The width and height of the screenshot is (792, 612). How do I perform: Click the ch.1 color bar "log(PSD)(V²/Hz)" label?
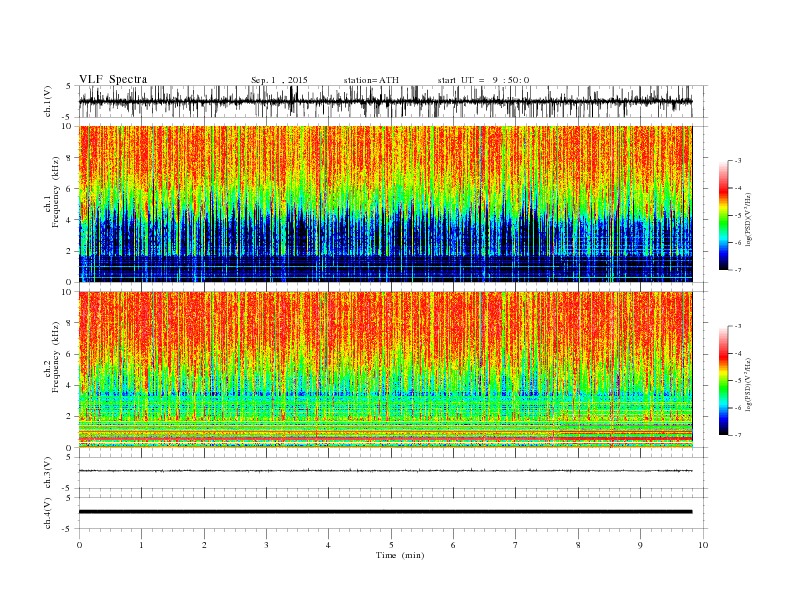click(748, 220)
